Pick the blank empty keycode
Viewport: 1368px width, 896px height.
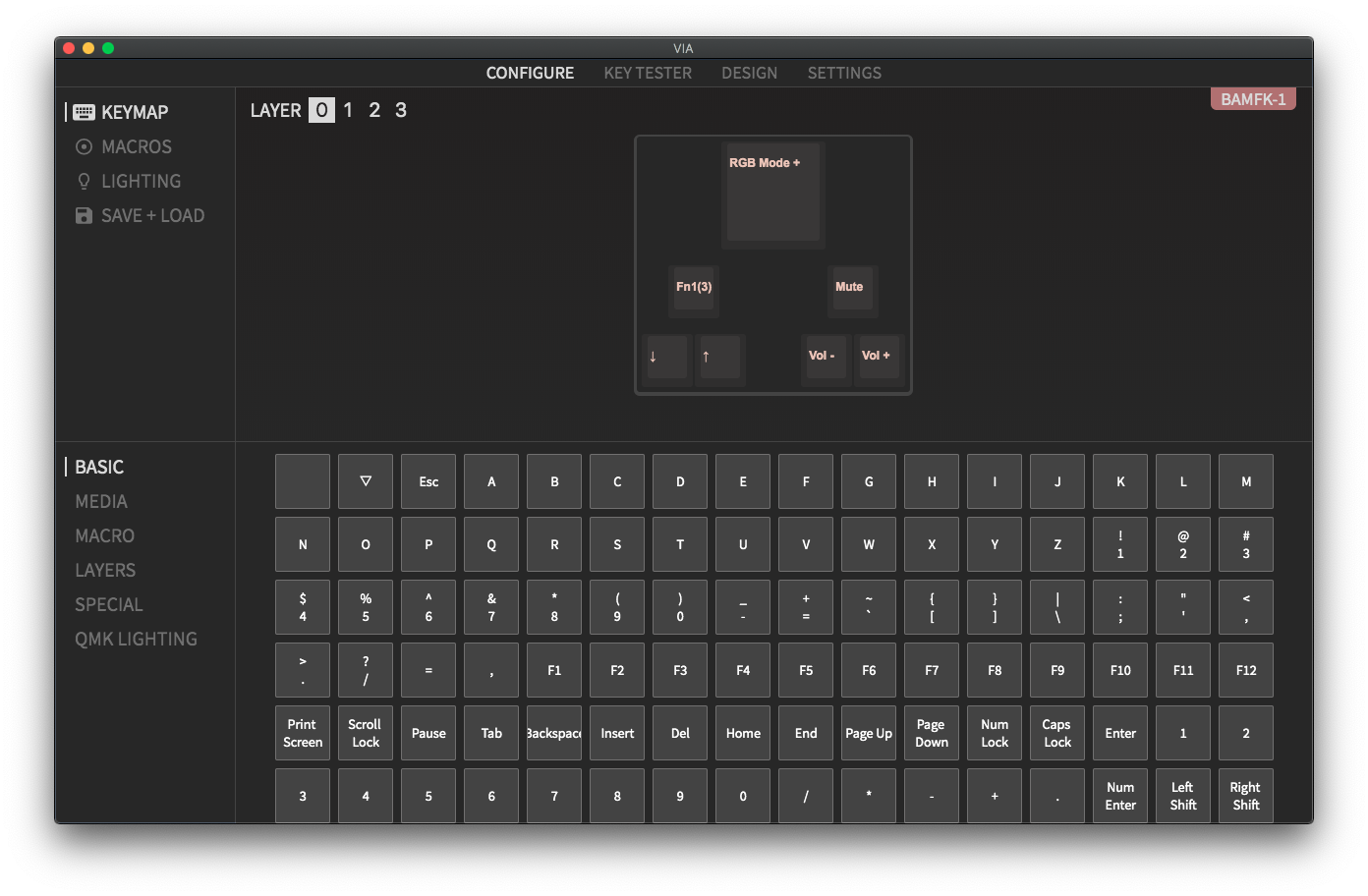coord(303,481)
